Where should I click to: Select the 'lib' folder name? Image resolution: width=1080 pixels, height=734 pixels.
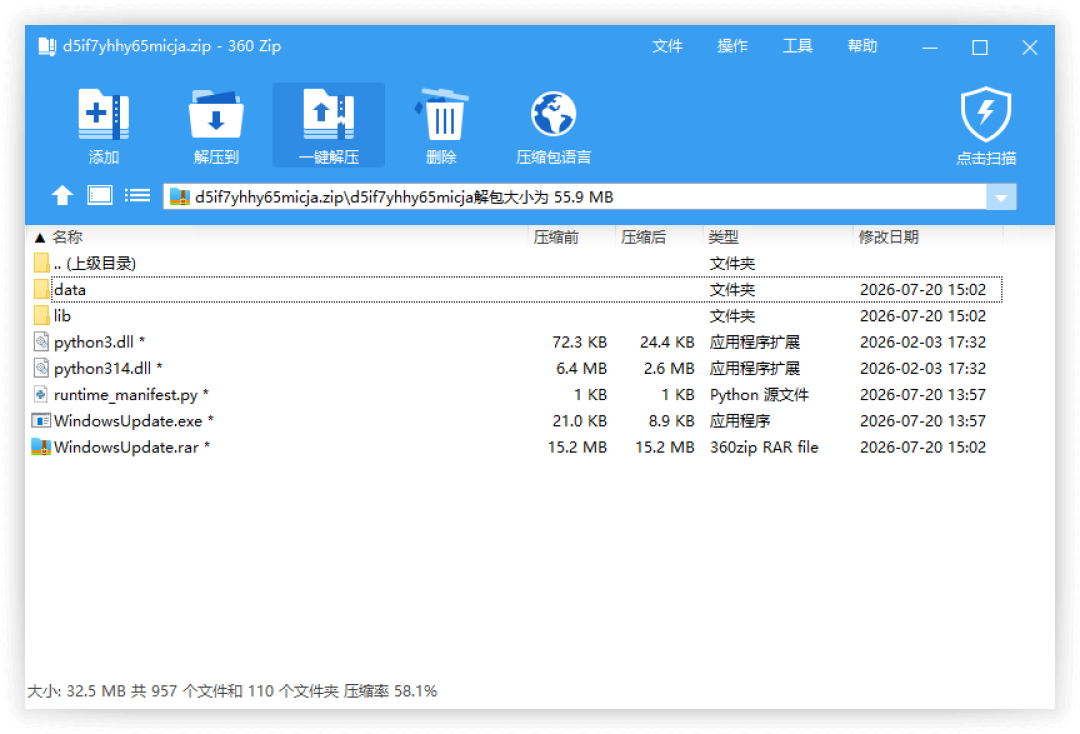[x=62, y=316]
